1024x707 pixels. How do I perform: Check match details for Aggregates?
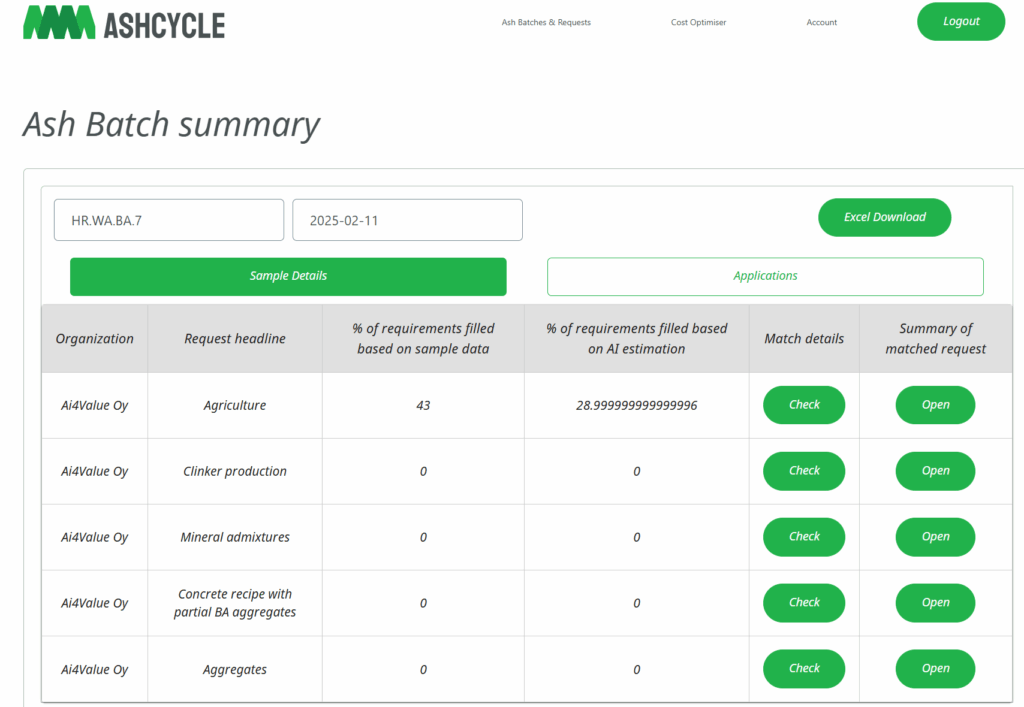804,669
